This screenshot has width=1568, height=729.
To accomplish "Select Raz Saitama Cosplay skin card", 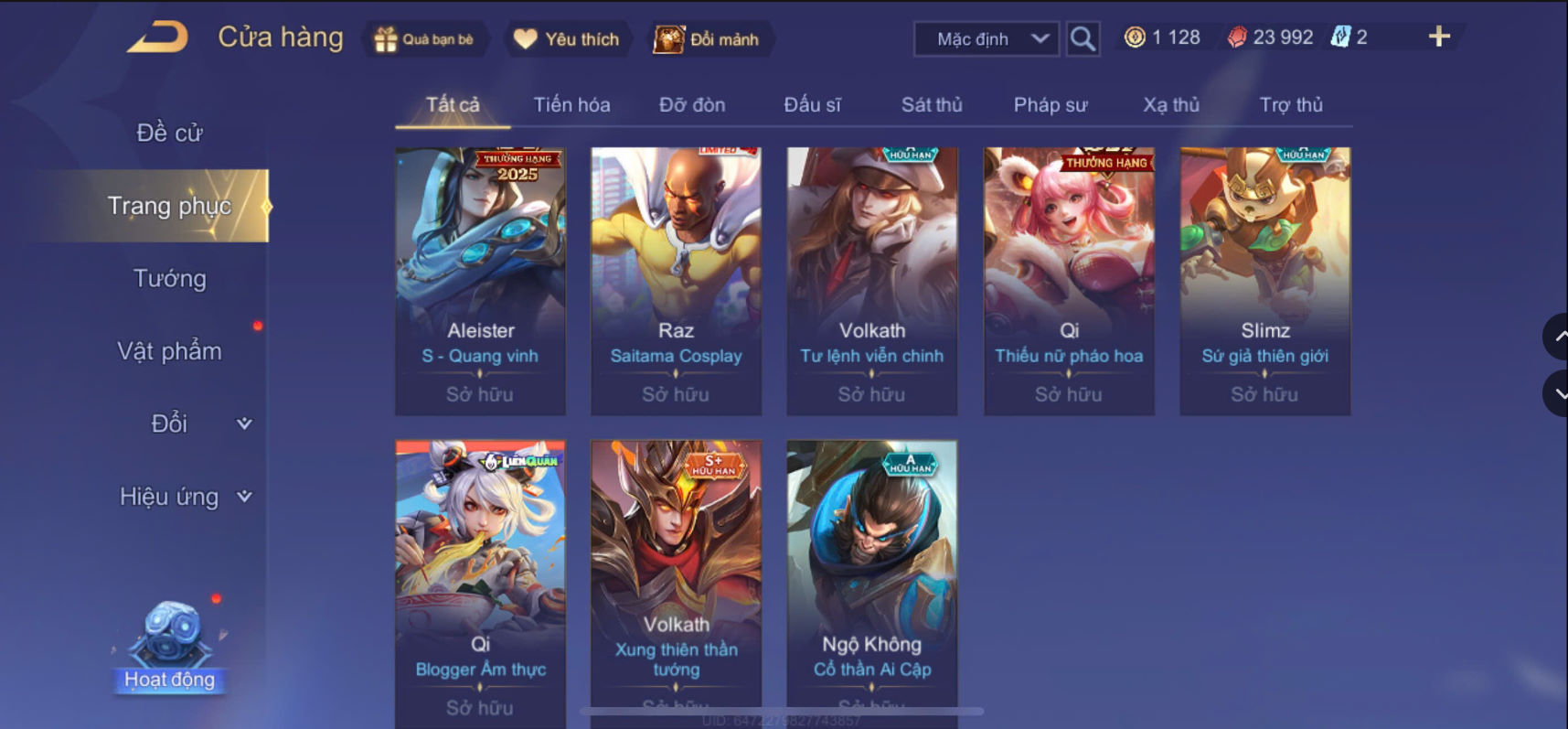I will click(676, 281).
